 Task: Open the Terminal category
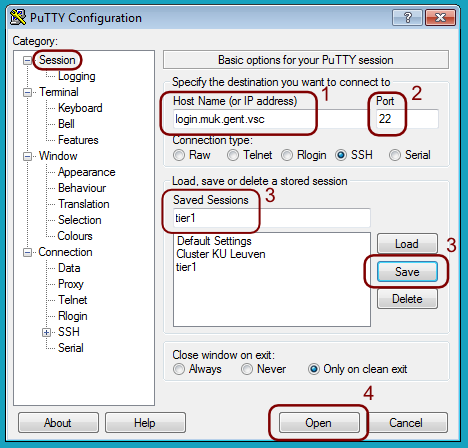pyautogui.click(x=59, y=92)
